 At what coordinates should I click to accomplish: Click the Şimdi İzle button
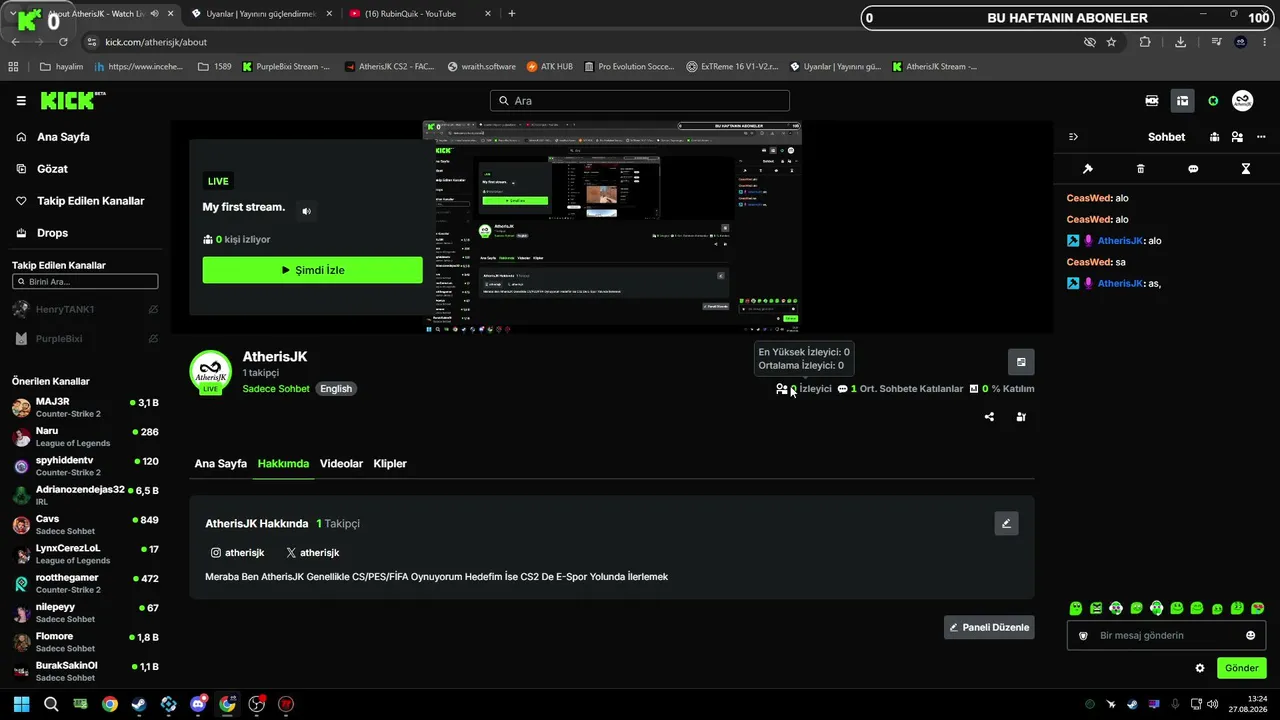coord(313,270)
